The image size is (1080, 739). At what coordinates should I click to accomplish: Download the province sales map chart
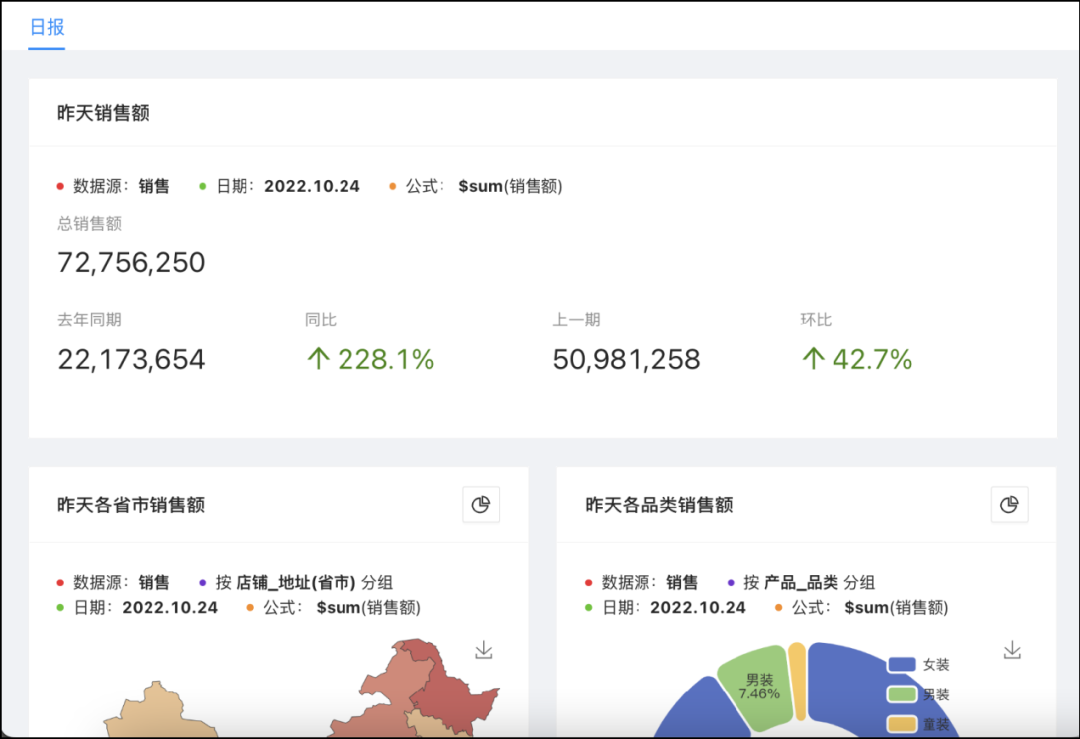(x=484, y=650)
